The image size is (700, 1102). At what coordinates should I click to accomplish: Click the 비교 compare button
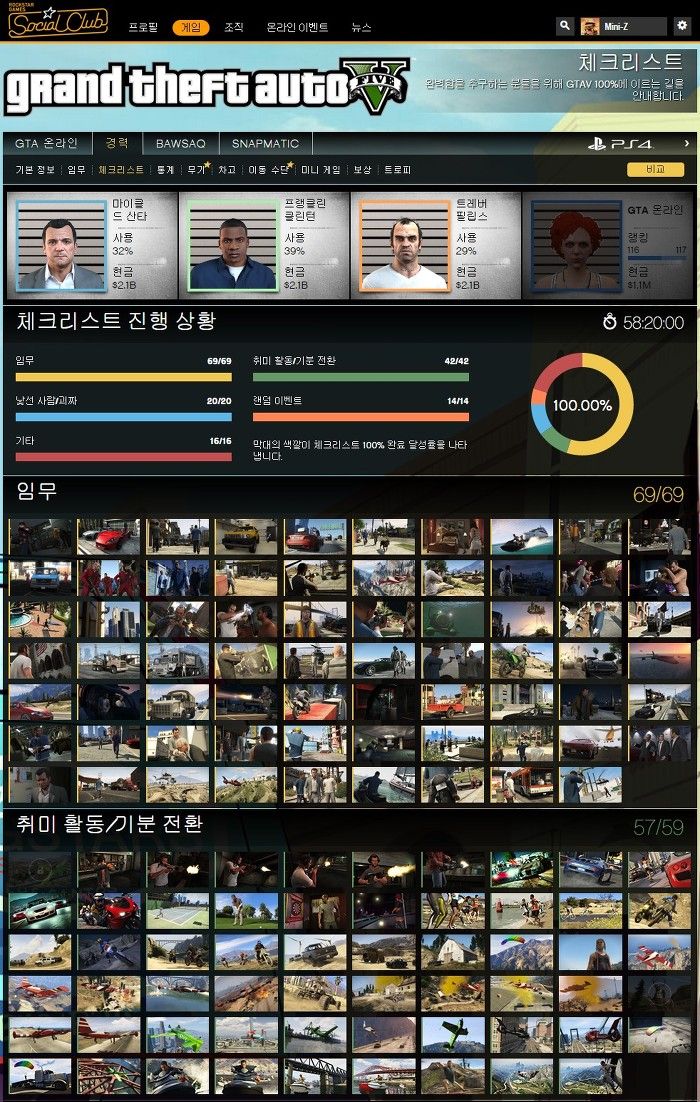tap(655, 169)
